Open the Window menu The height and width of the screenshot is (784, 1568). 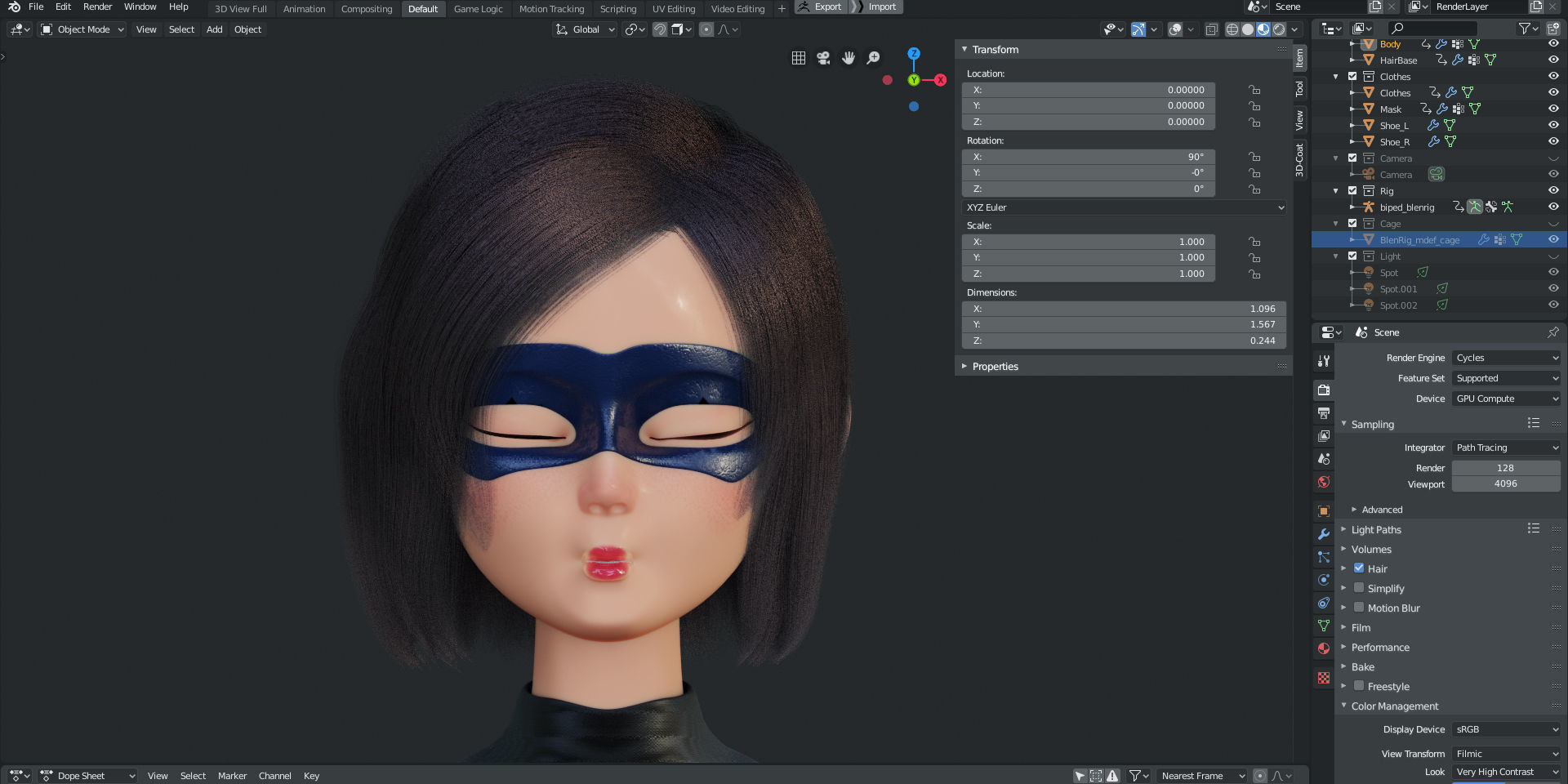point(140,7)
